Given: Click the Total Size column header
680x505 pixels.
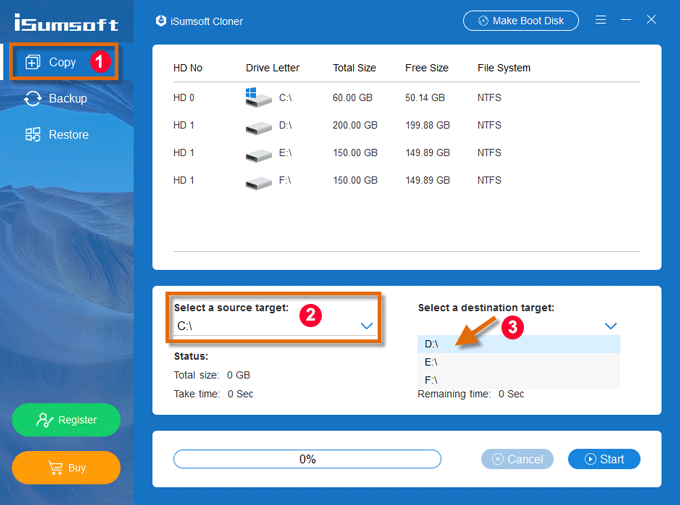Looking at the screenshot, I should pyautogui.click(x=354, y=68).
